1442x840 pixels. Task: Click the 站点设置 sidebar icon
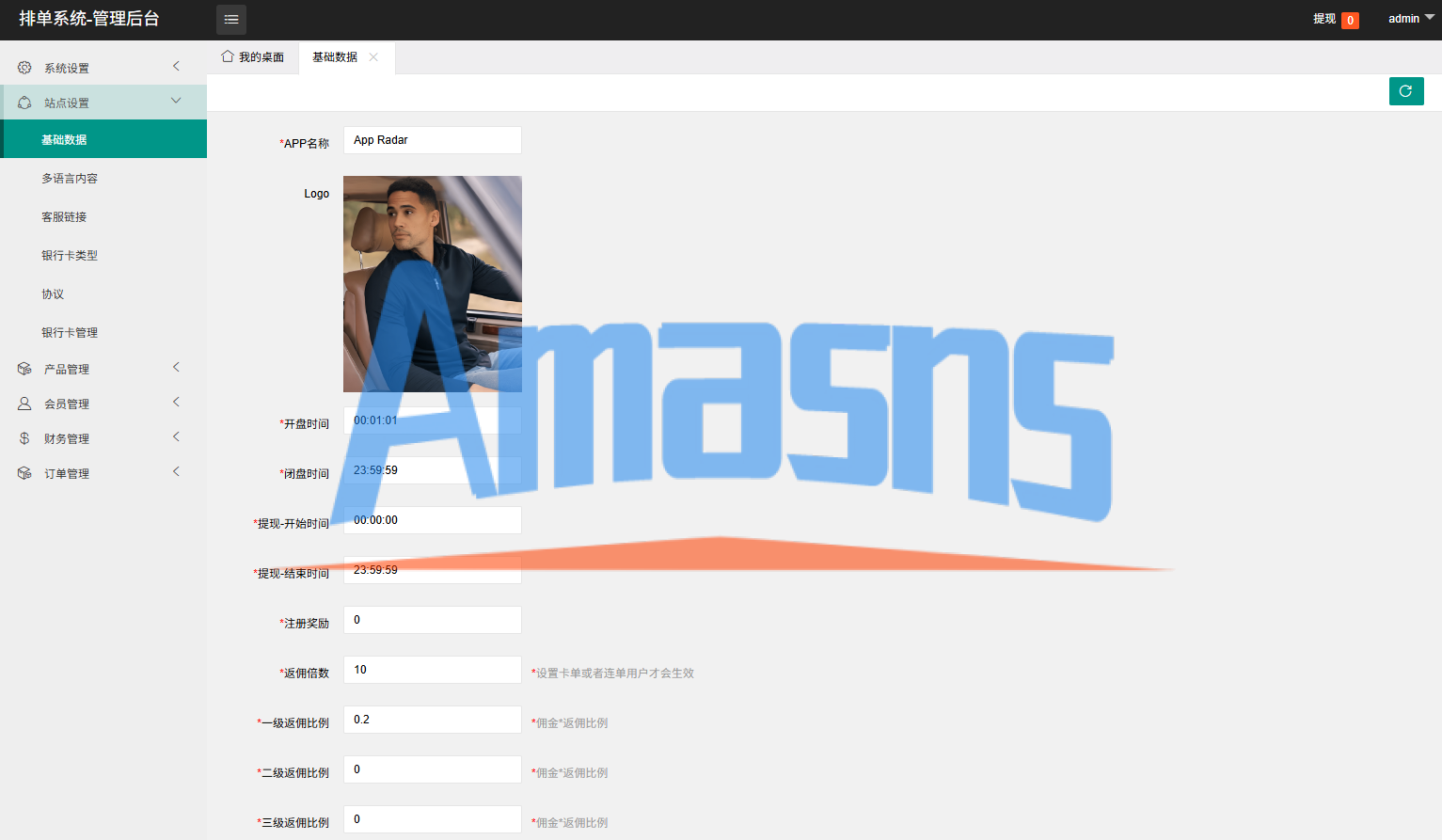24,103
